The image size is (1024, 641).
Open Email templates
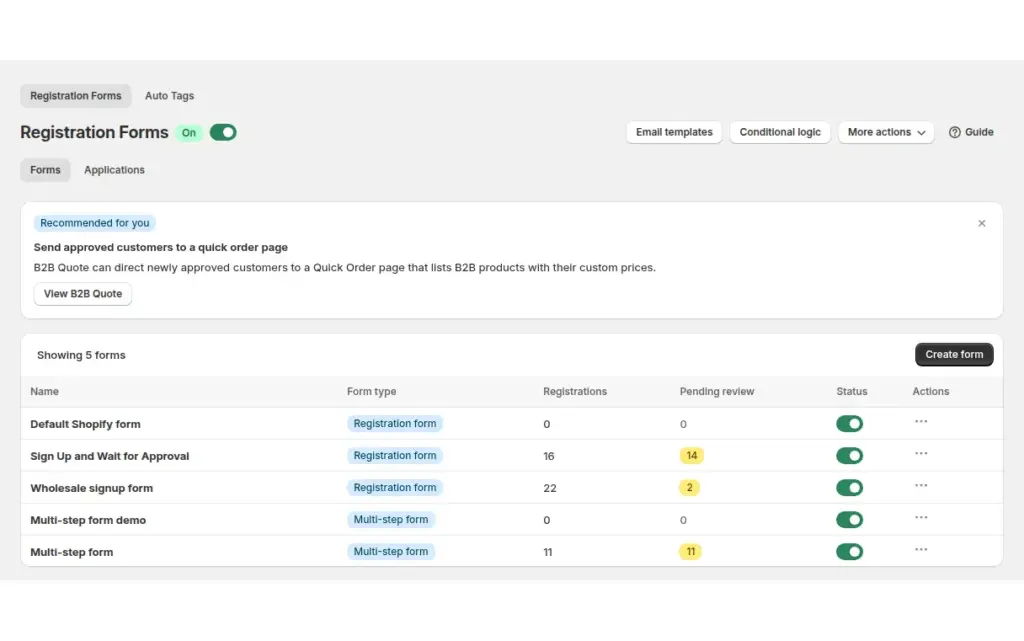[x=674, y=132]
